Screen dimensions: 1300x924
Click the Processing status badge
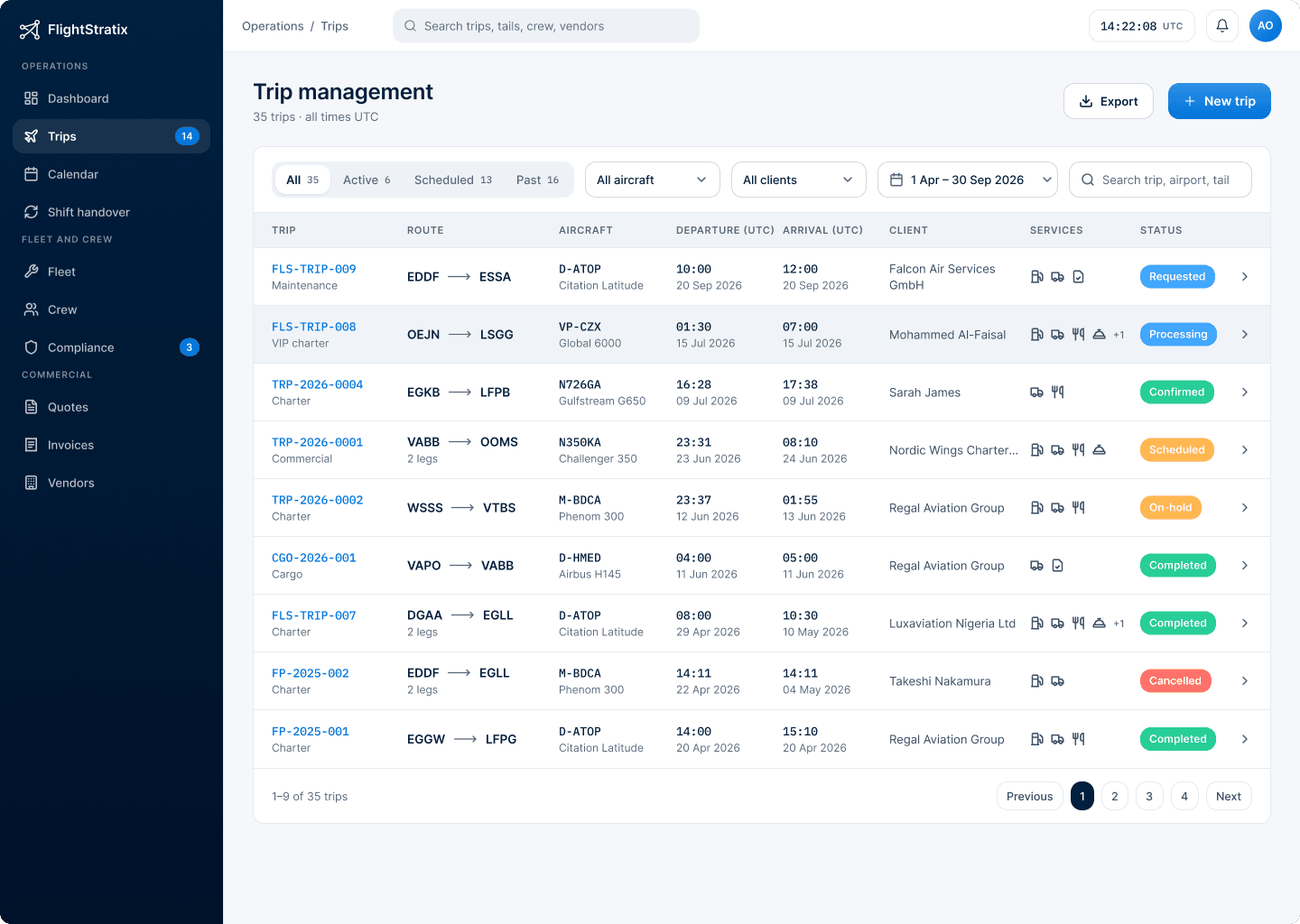pos(1178,335)
